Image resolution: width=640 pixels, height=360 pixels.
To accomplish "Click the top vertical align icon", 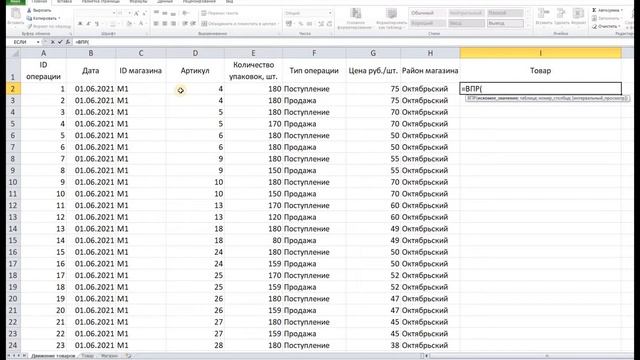I will pyautogui.click(x=156, y=13).
